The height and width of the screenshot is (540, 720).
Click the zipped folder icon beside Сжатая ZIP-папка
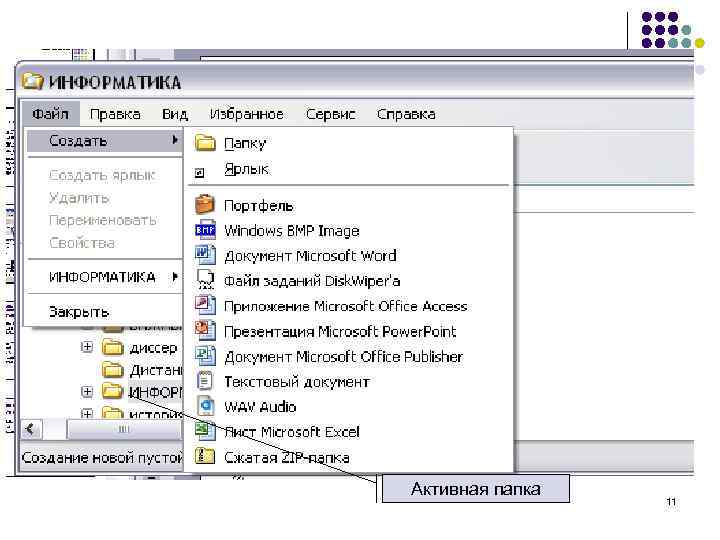point(205,456)
